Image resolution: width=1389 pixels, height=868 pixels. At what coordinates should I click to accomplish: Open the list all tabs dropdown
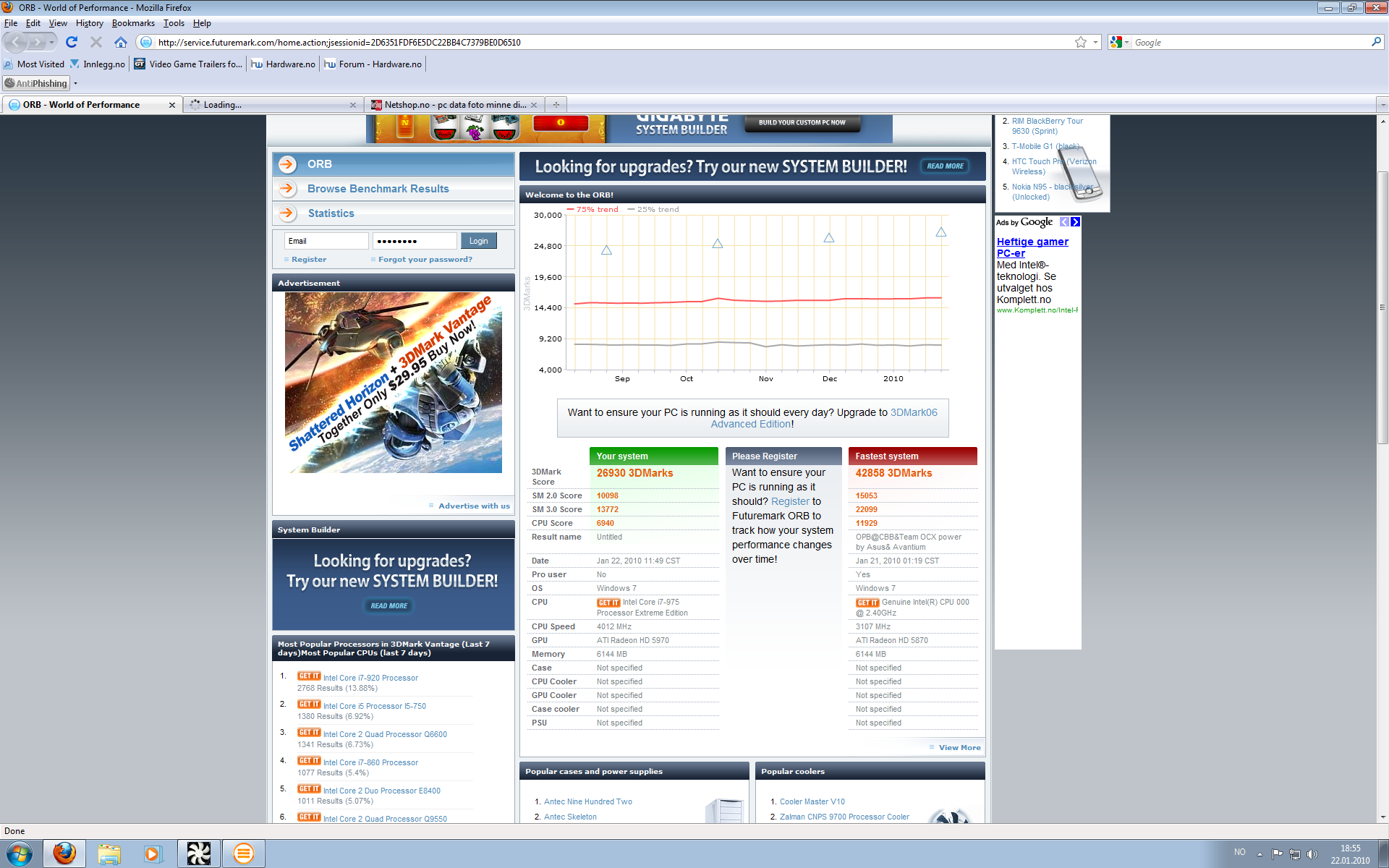click(1382, 105)
